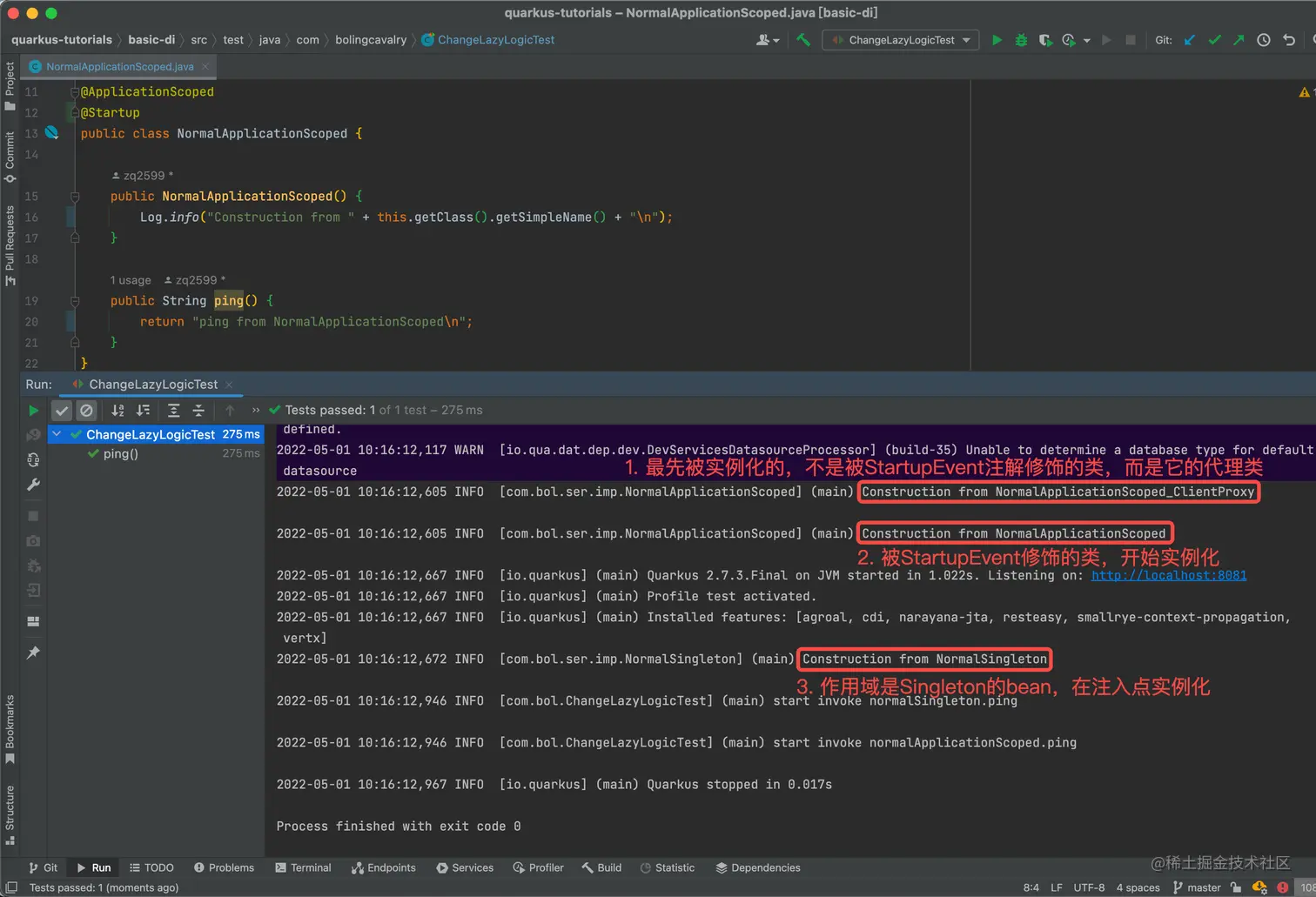Viewport: 1316px width, 897px height.
Task: Click the master Git branch widget
Action: click(x=1197, y=888)
